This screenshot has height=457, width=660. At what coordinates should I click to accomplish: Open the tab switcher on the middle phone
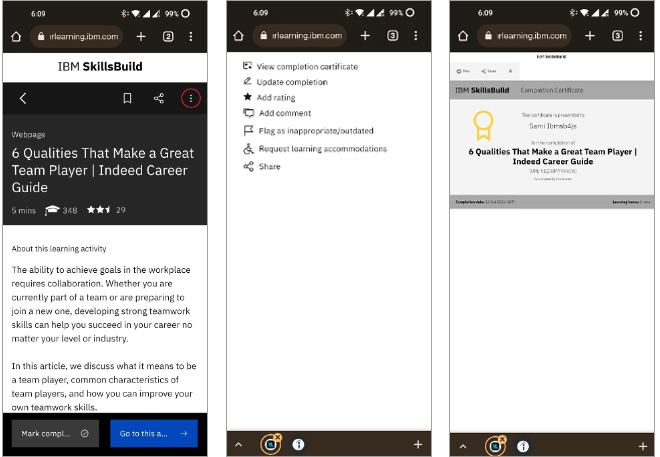392,36
